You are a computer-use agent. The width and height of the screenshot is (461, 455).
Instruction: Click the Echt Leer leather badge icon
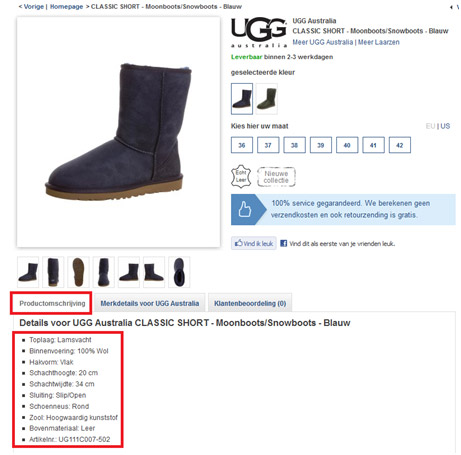tap(241, 176)
